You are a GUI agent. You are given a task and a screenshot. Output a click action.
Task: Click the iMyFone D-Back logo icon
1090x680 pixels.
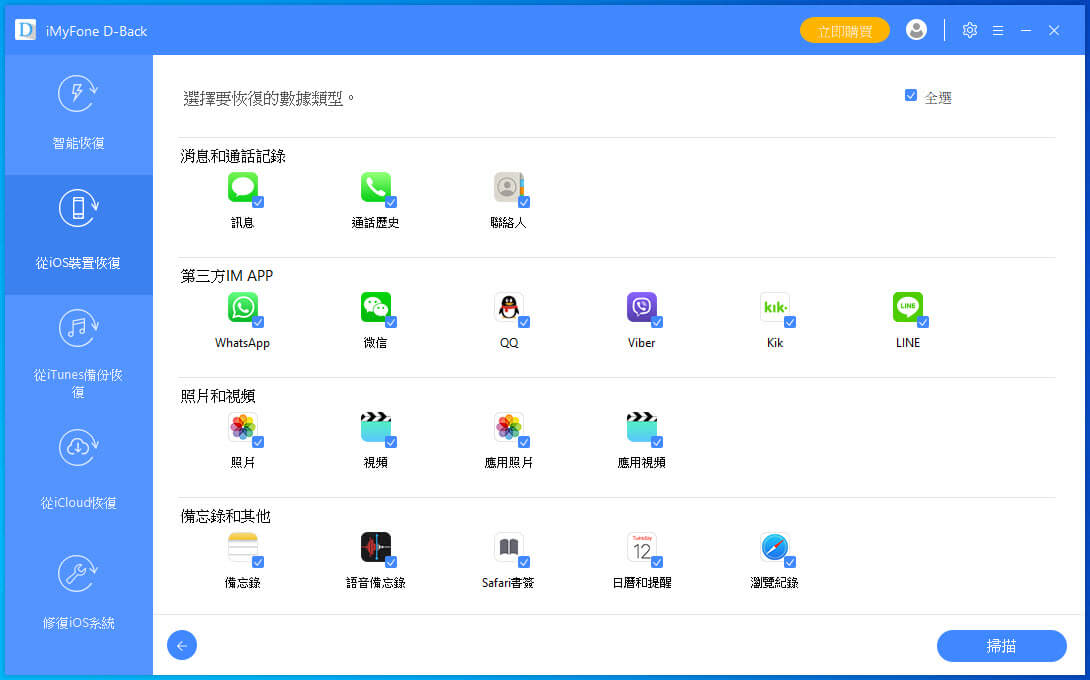[26, 30]
